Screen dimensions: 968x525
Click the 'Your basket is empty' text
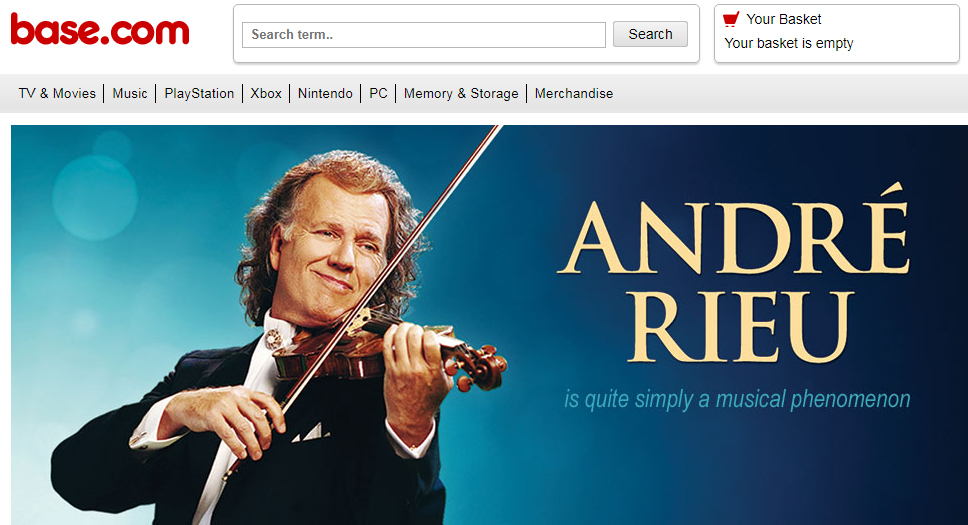[789, 43]
